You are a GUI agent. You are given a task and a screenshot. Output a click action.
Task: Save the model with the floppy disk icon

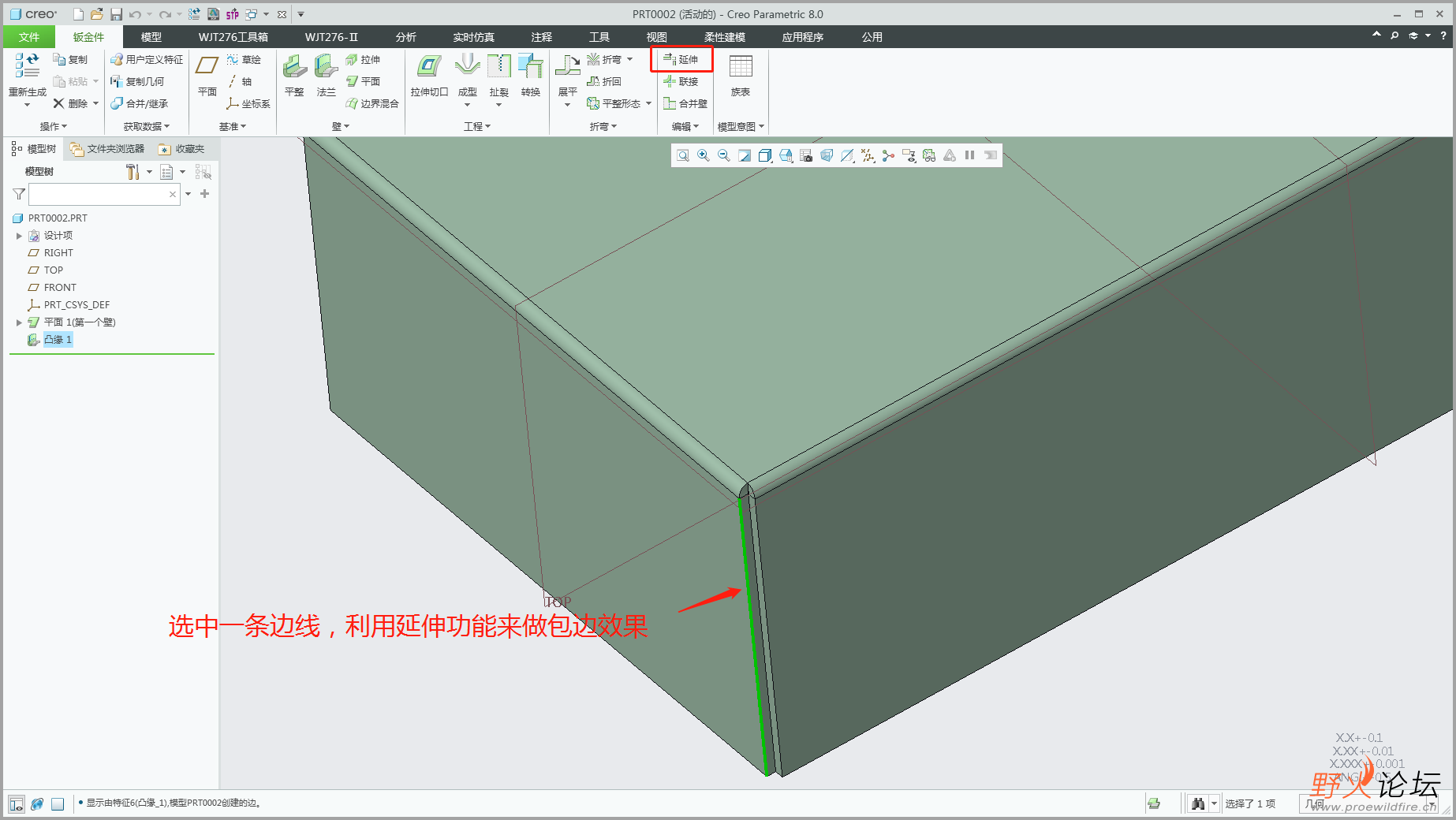tap(116, 14)
